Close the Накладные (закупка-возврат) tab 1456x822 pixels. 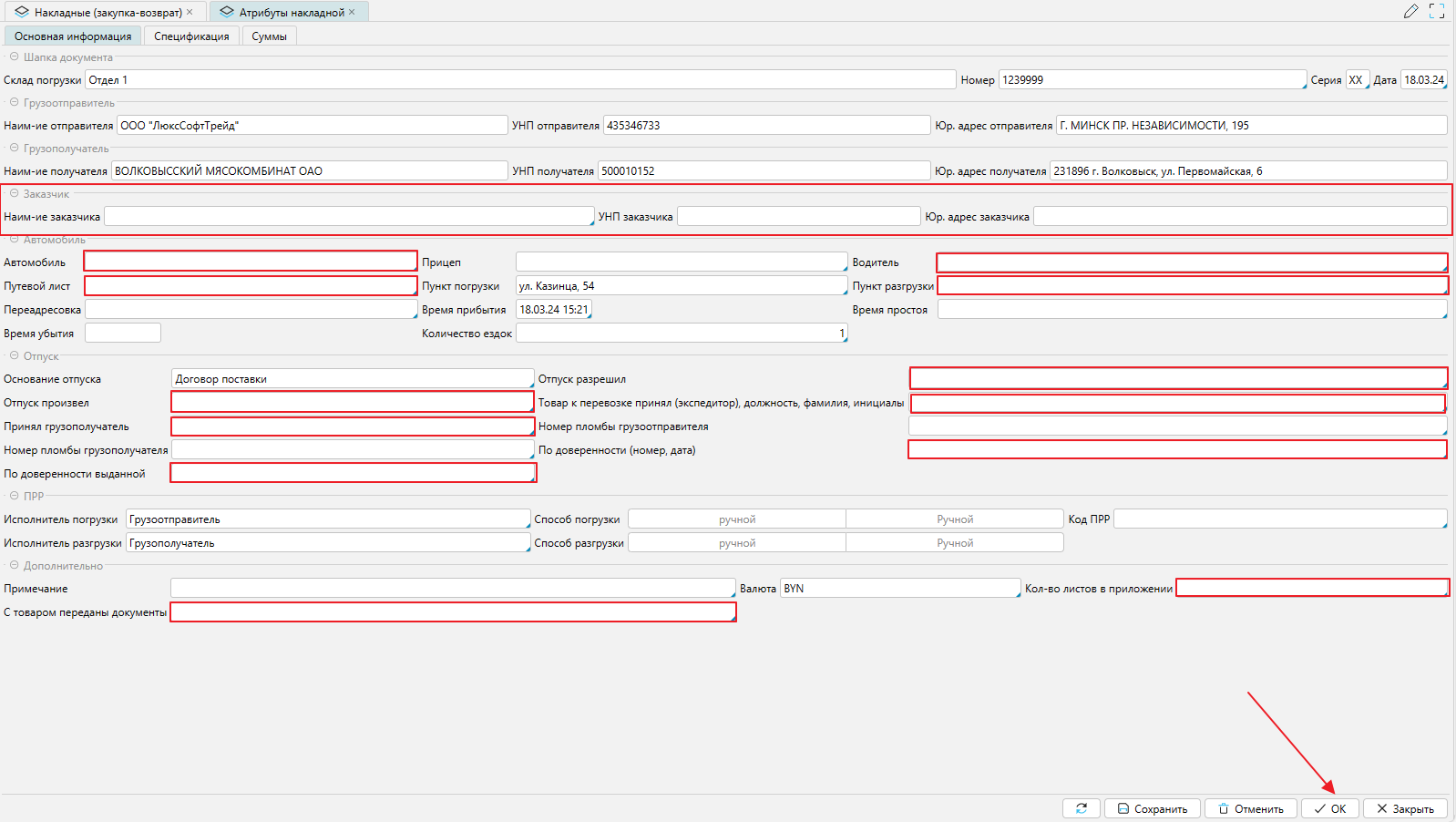pos(190,12)
